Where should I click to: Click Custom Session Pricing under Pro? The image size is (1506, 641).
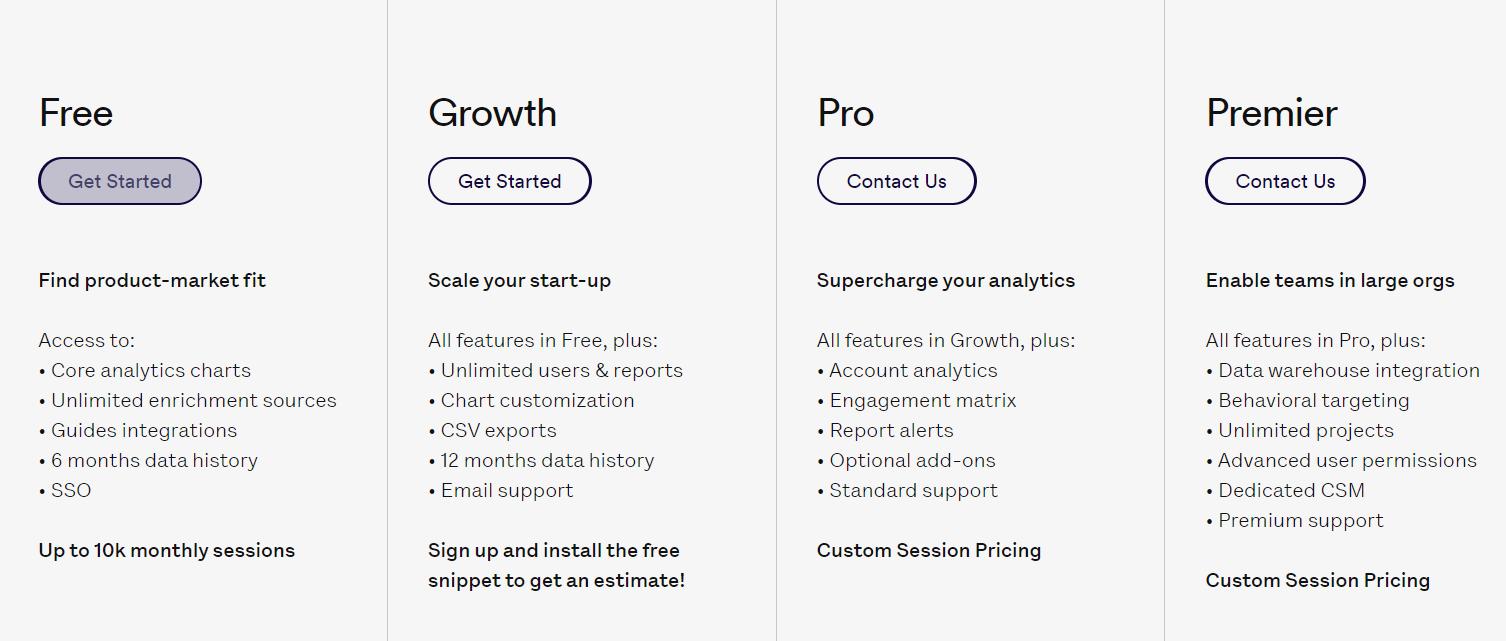click(929, 550)
